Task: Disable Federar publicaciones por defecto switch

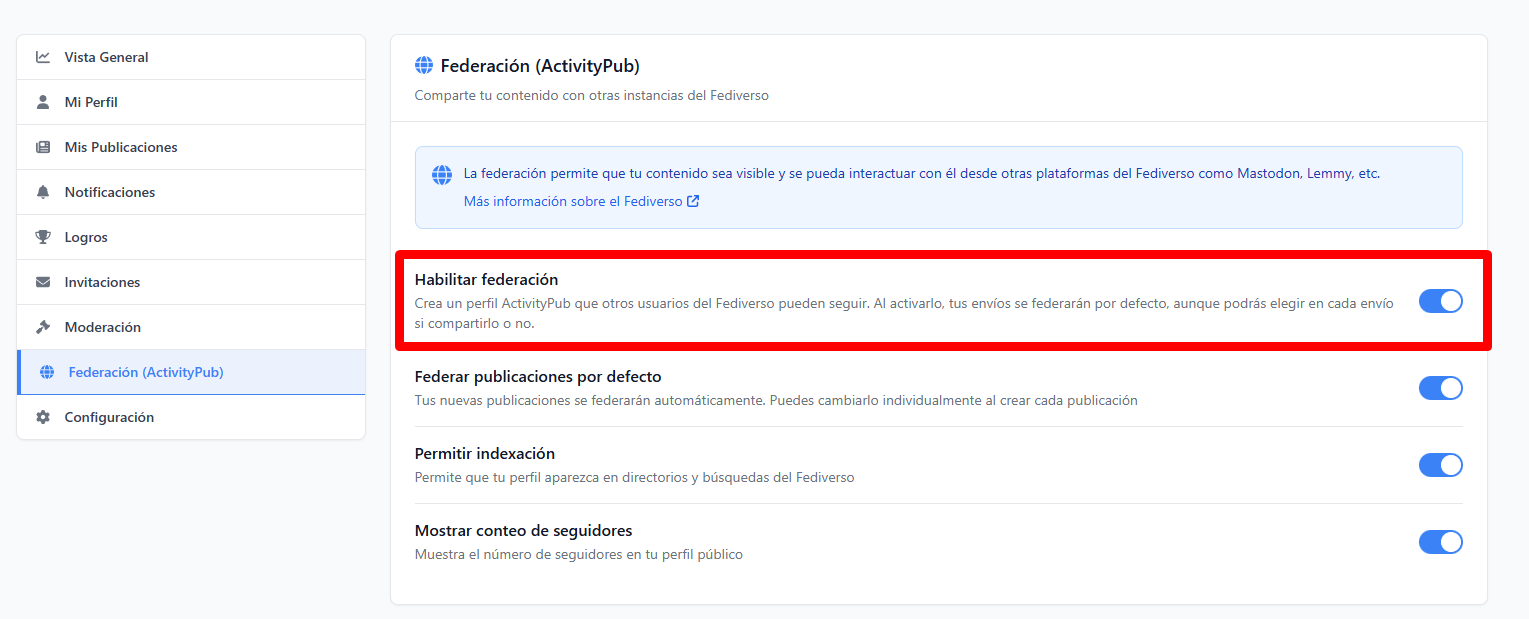Action: click(1440, 388)
